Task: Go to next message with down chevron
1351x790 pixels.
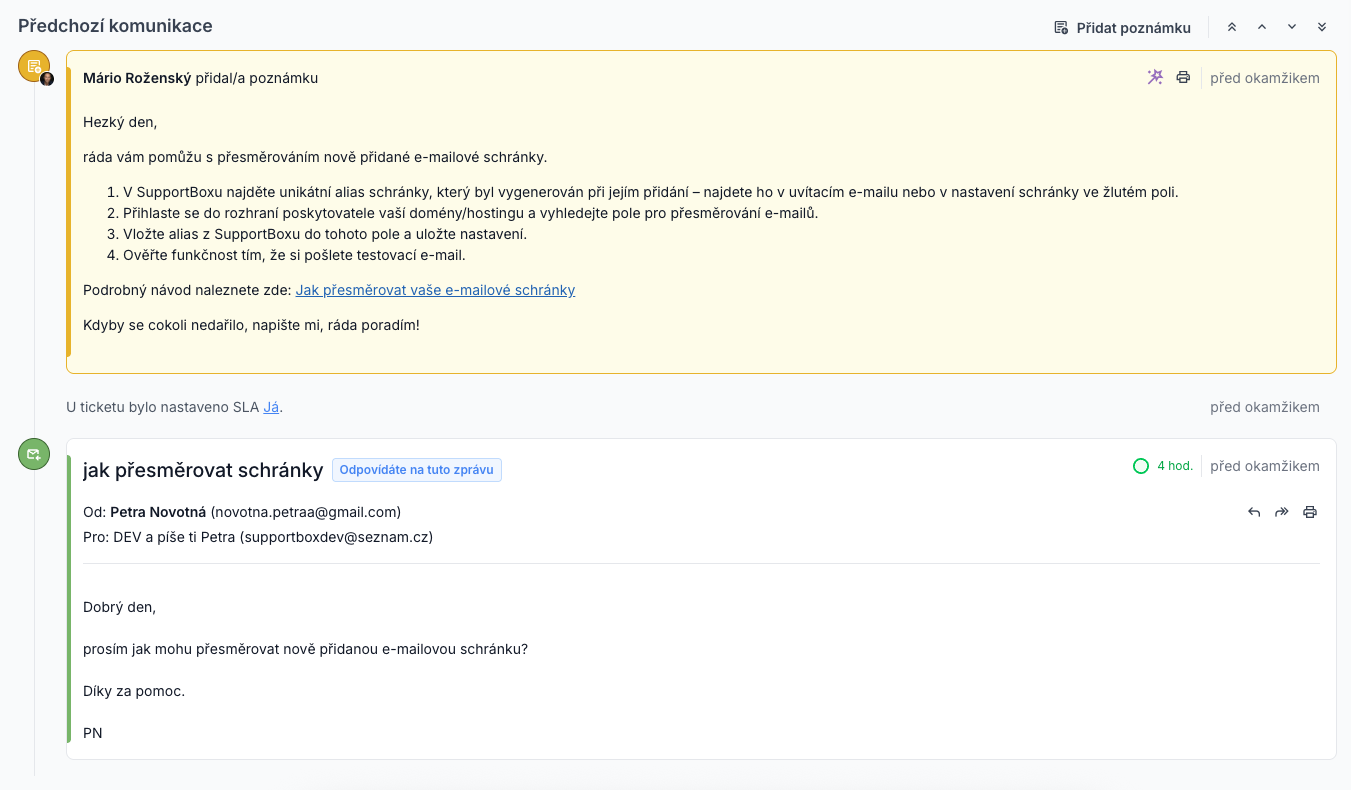Action: pos(1292,27)
